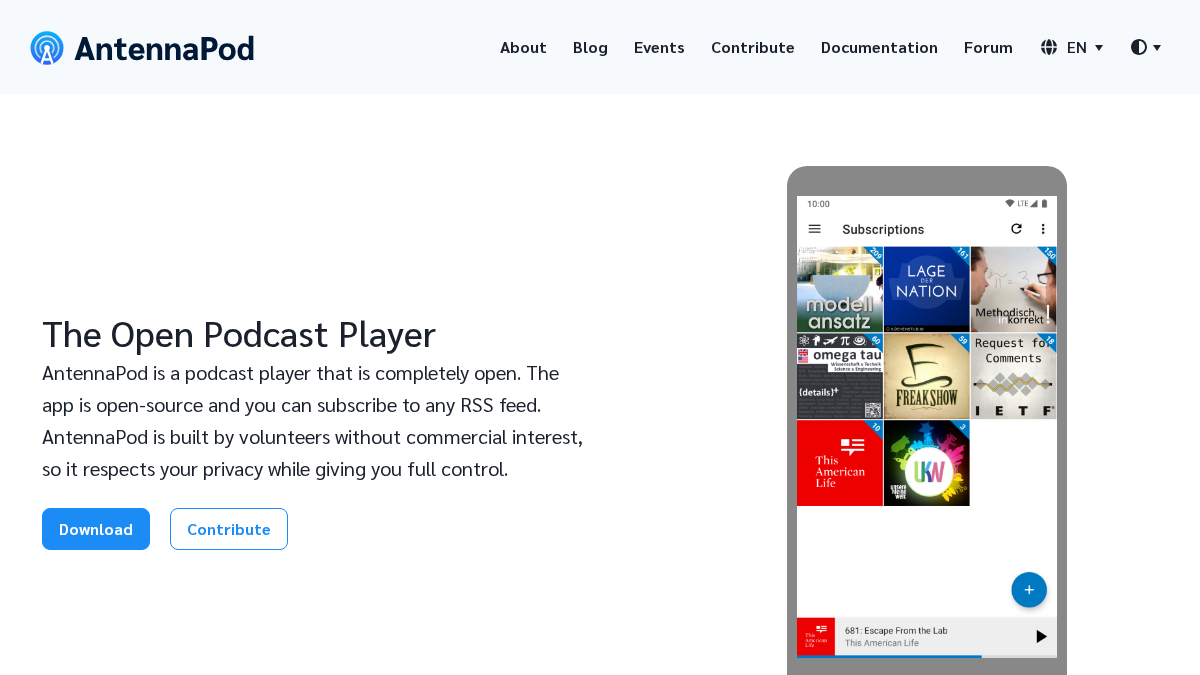This screenshot has height=675, width=1200.
Task: Go to AntennaPod home via site title
Action: coord(164,48)
